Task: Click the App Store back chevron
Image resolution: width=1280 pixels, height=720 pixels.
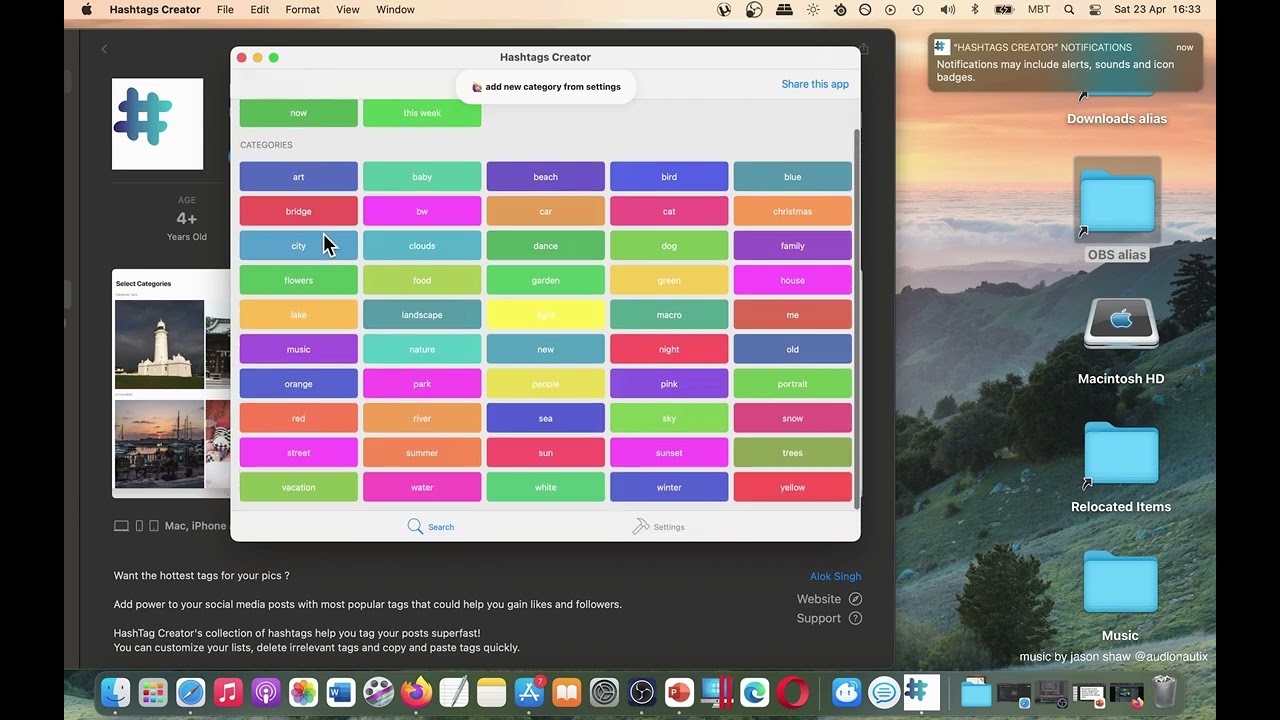Action: tap(104, 49)
